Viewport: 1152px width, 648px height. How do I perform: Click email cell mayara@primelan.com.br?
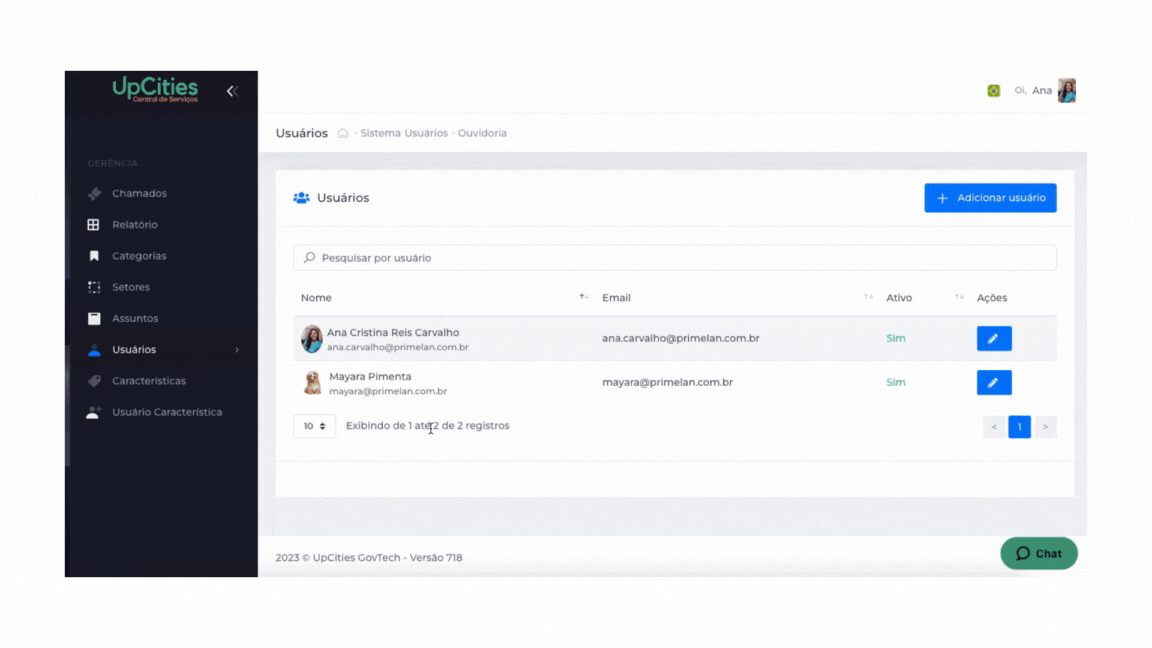667,383
